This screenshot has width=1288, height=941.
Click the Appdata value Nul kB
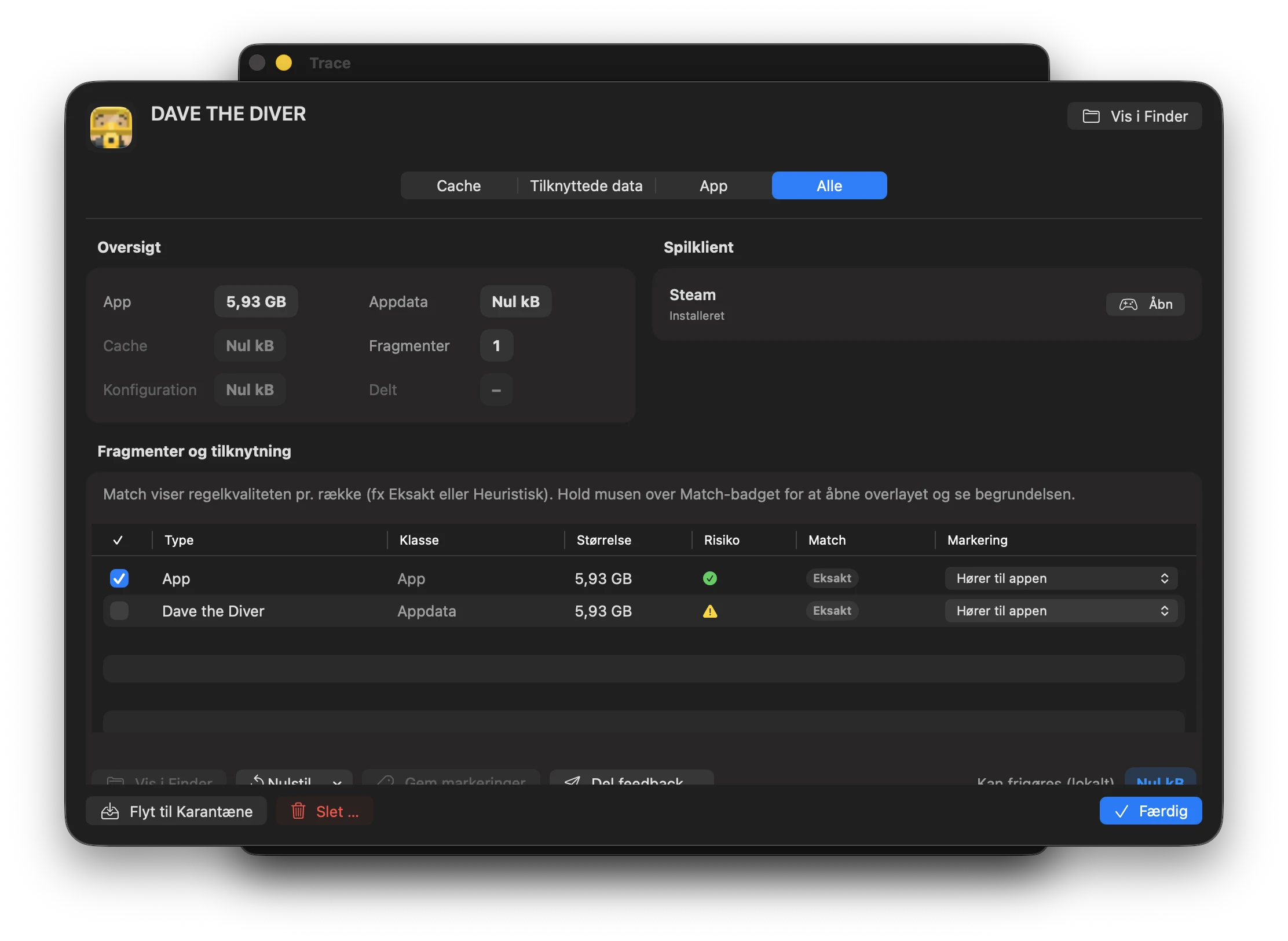tap(515, 301)
